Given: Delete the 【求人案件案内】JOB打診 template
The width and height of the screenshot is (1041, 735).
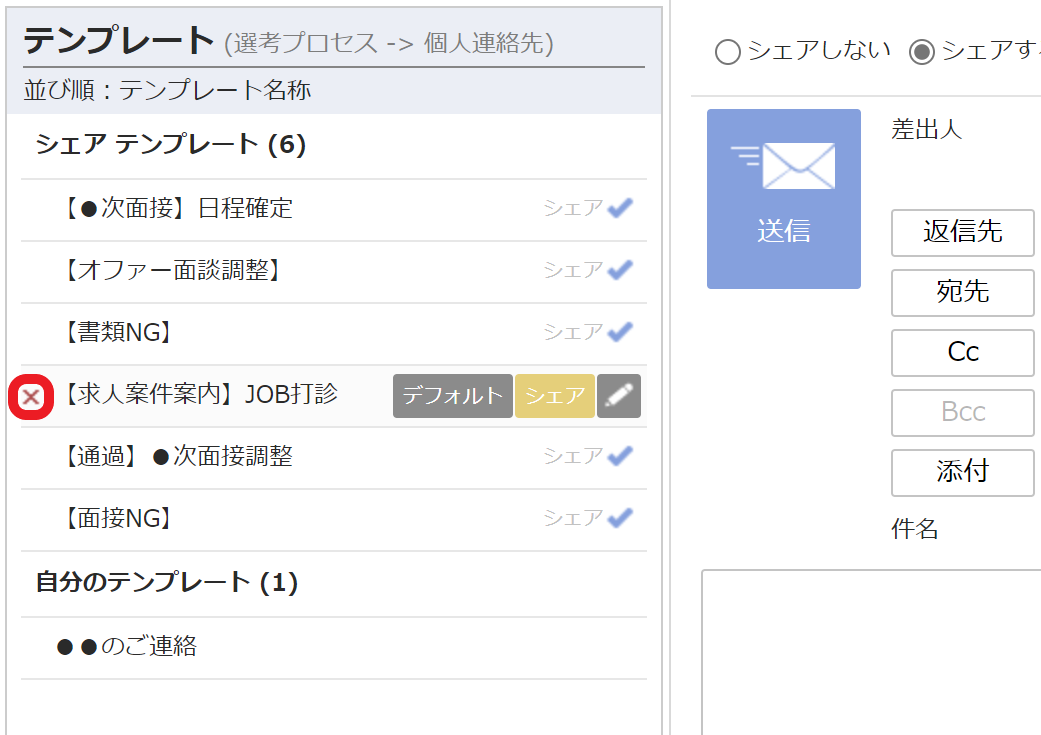Looking at the screenshot, I should coord(30,396).
